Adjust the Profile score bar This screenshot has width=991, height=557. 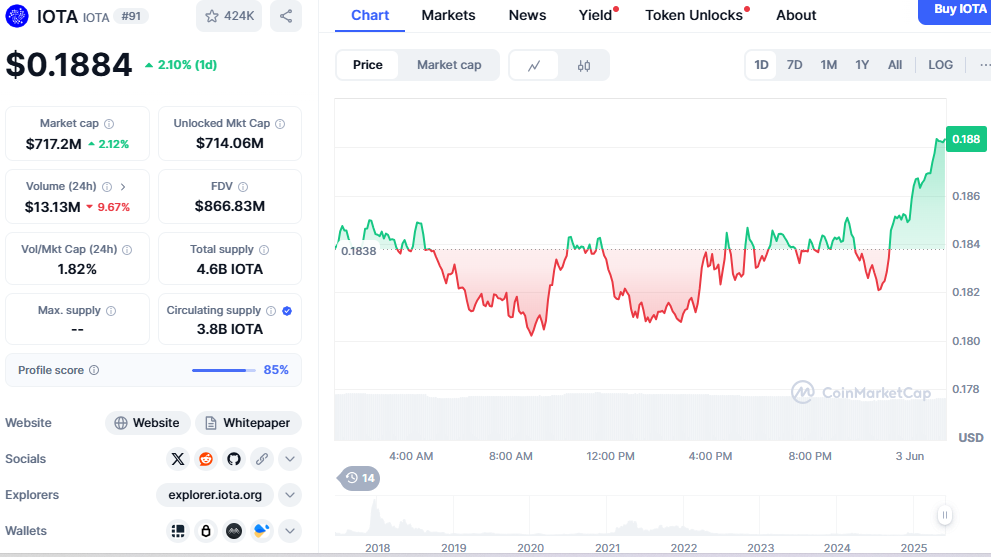tap(224, 370)
